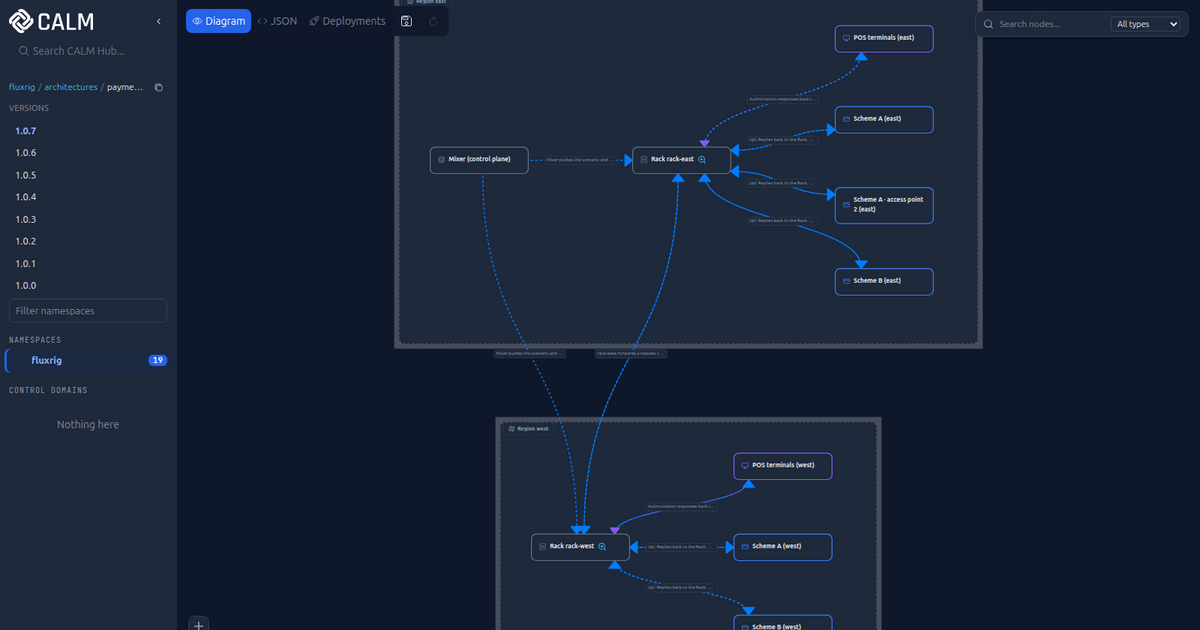Click Scheme A access point 2 card icon

tap(846, 205)
